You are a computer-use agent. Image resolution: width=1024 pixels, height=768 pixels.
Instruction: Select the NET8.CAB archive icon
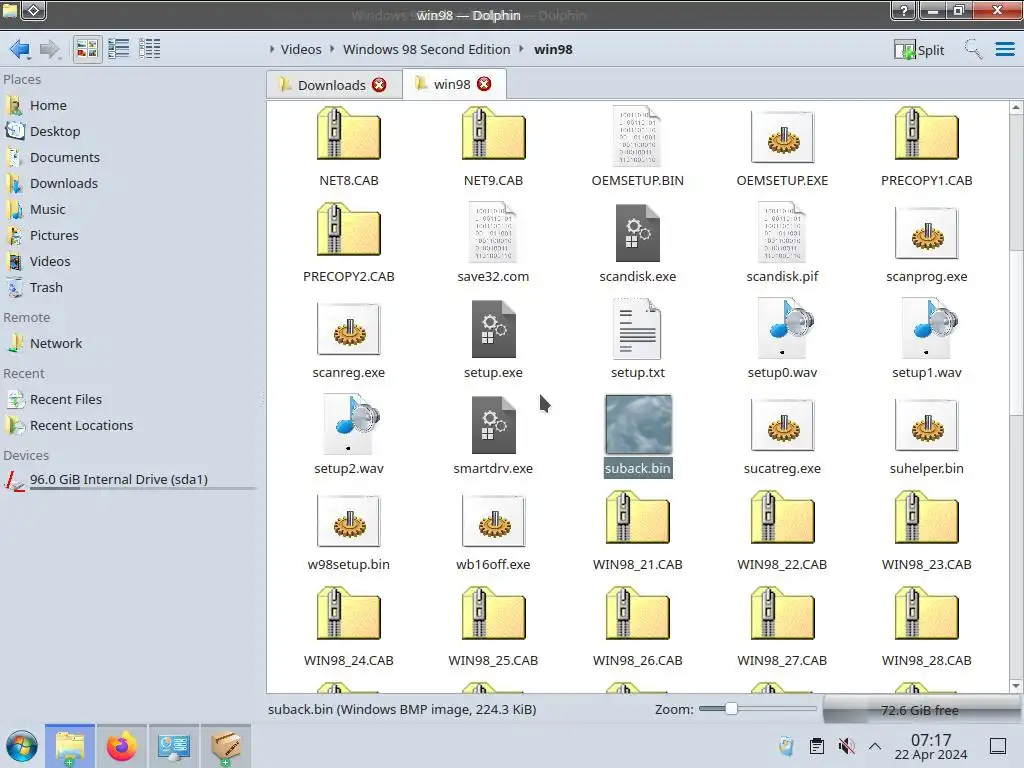pos(349,135)
